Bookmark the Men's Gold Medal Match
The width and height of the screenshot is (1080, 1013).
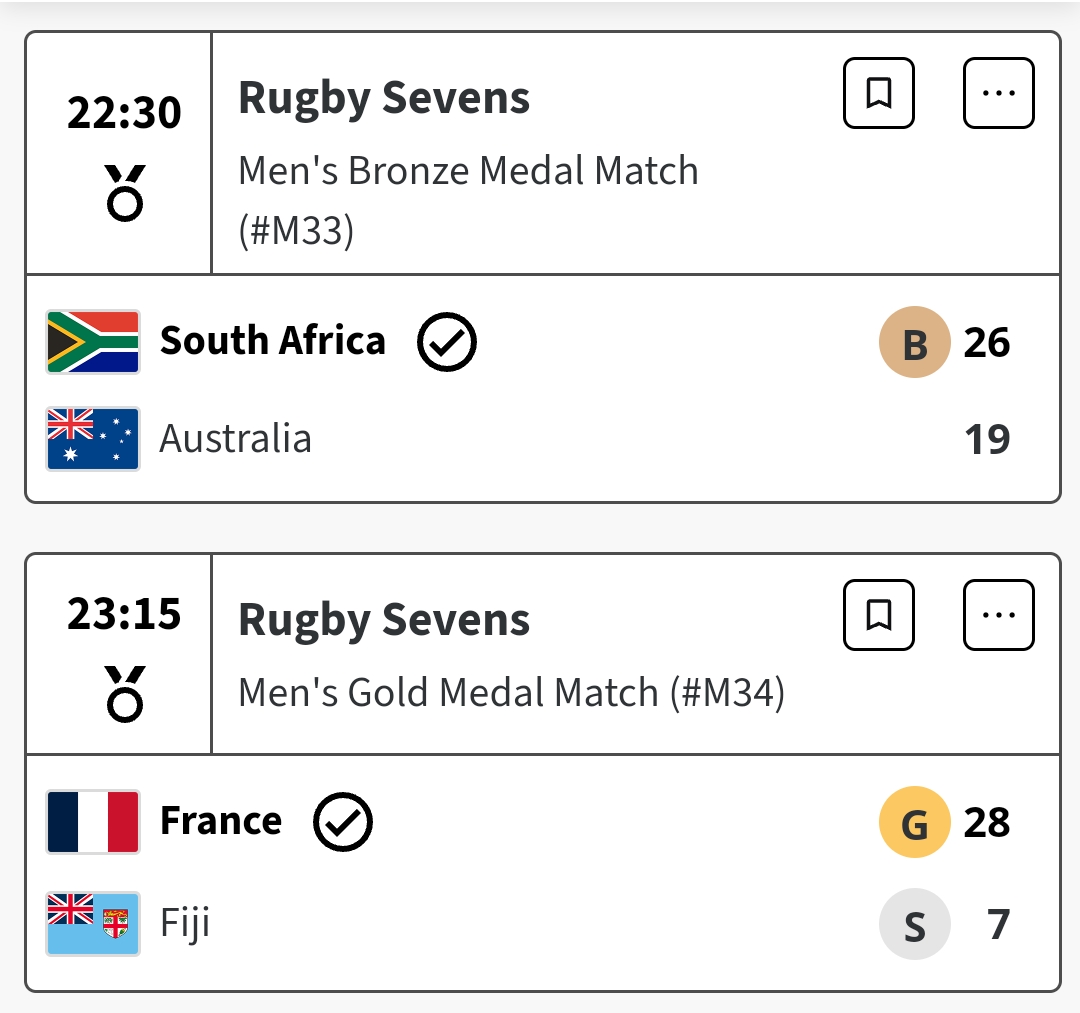[879, 615]
